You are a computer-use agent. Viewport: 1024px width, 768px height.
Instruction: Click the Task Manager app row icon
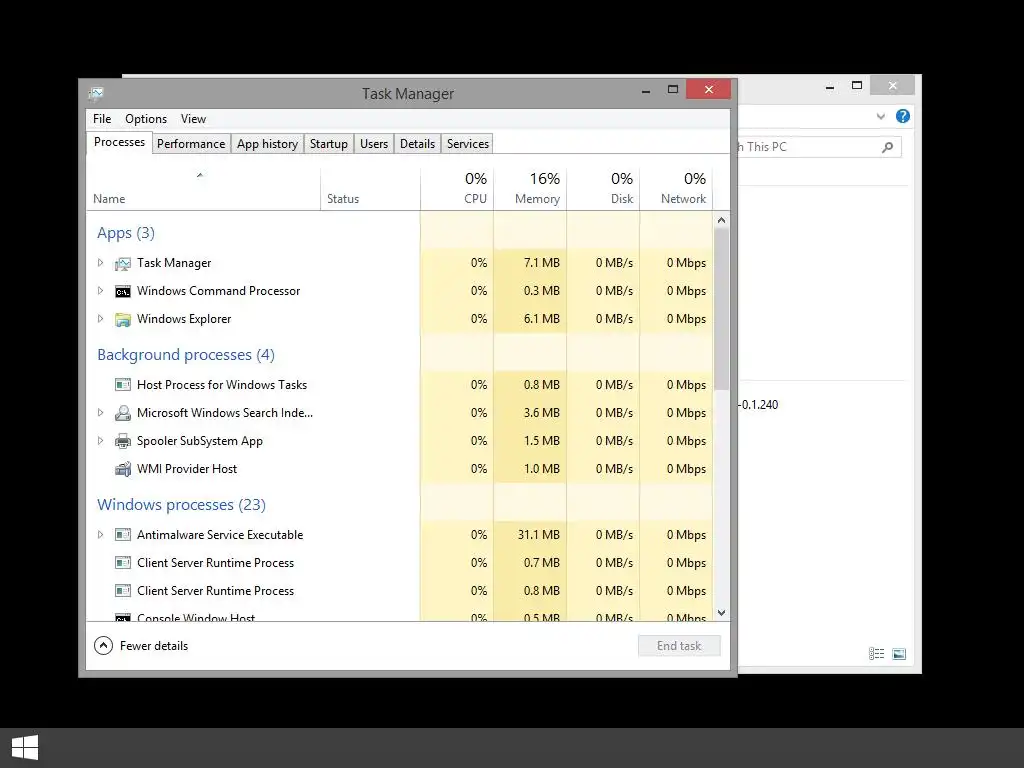click(123, 263)
